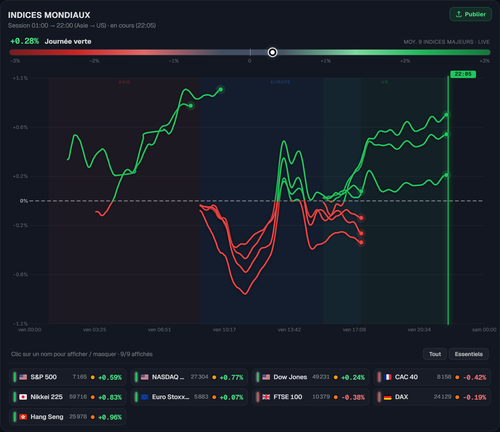Click the +0.96% value on Hang Seng
Image resolution: width=500 pixels, height=432 pixels.
(110, 417)
